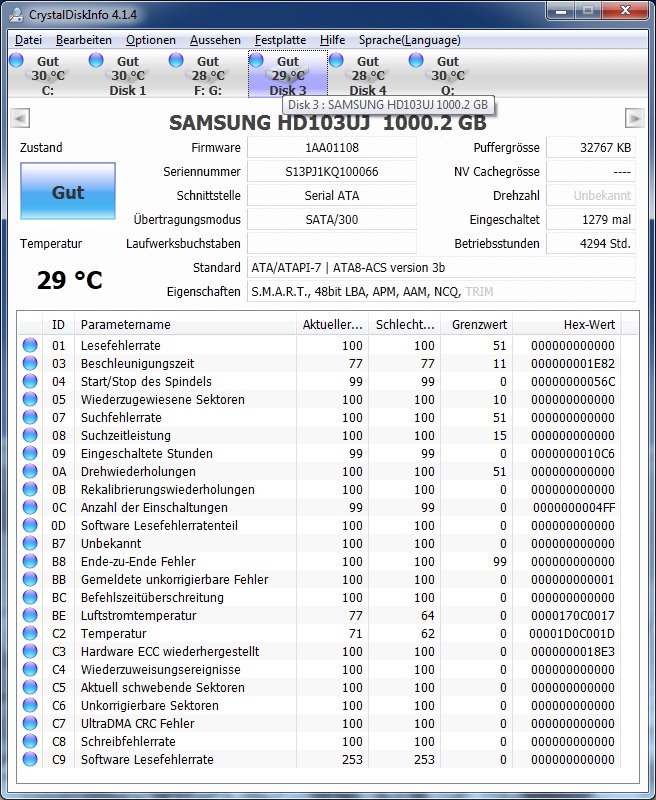Open the Hilfe menu
The width and height of the screenshot is (656, 800).
click(x=332, y=40)
